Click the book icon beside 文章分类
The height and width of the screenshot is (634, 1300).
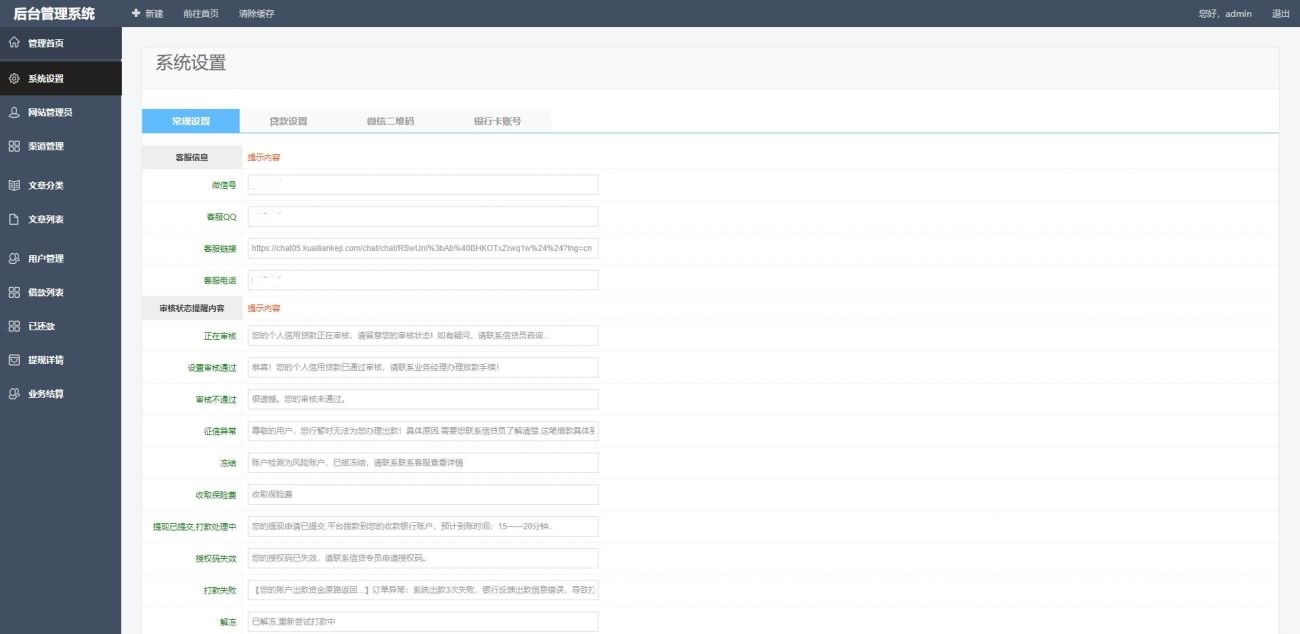pyautogui.click(x=14, y=185)
